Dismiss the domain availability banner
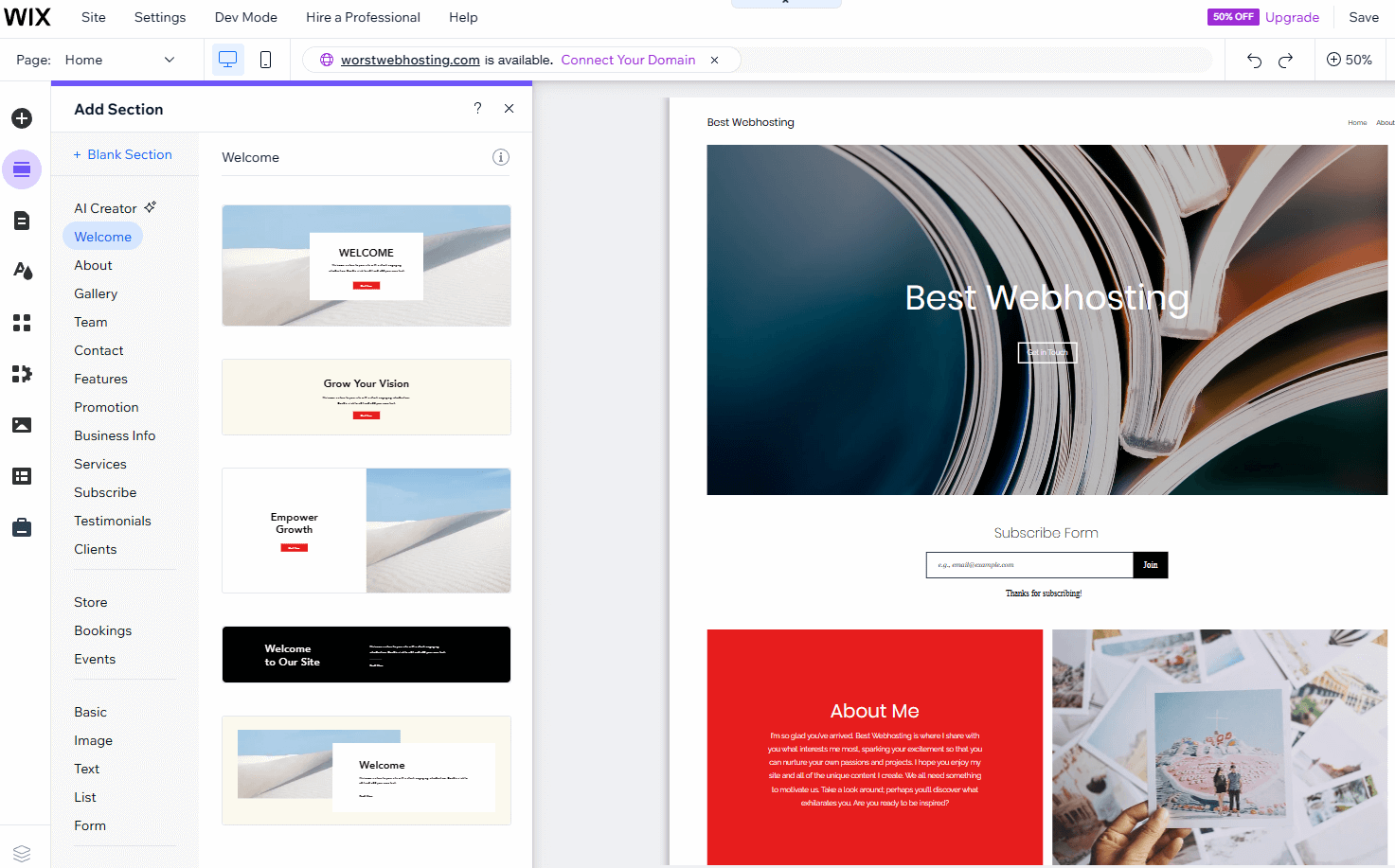The height and width of the screenshot is (868, 1395). click(714, 60)
